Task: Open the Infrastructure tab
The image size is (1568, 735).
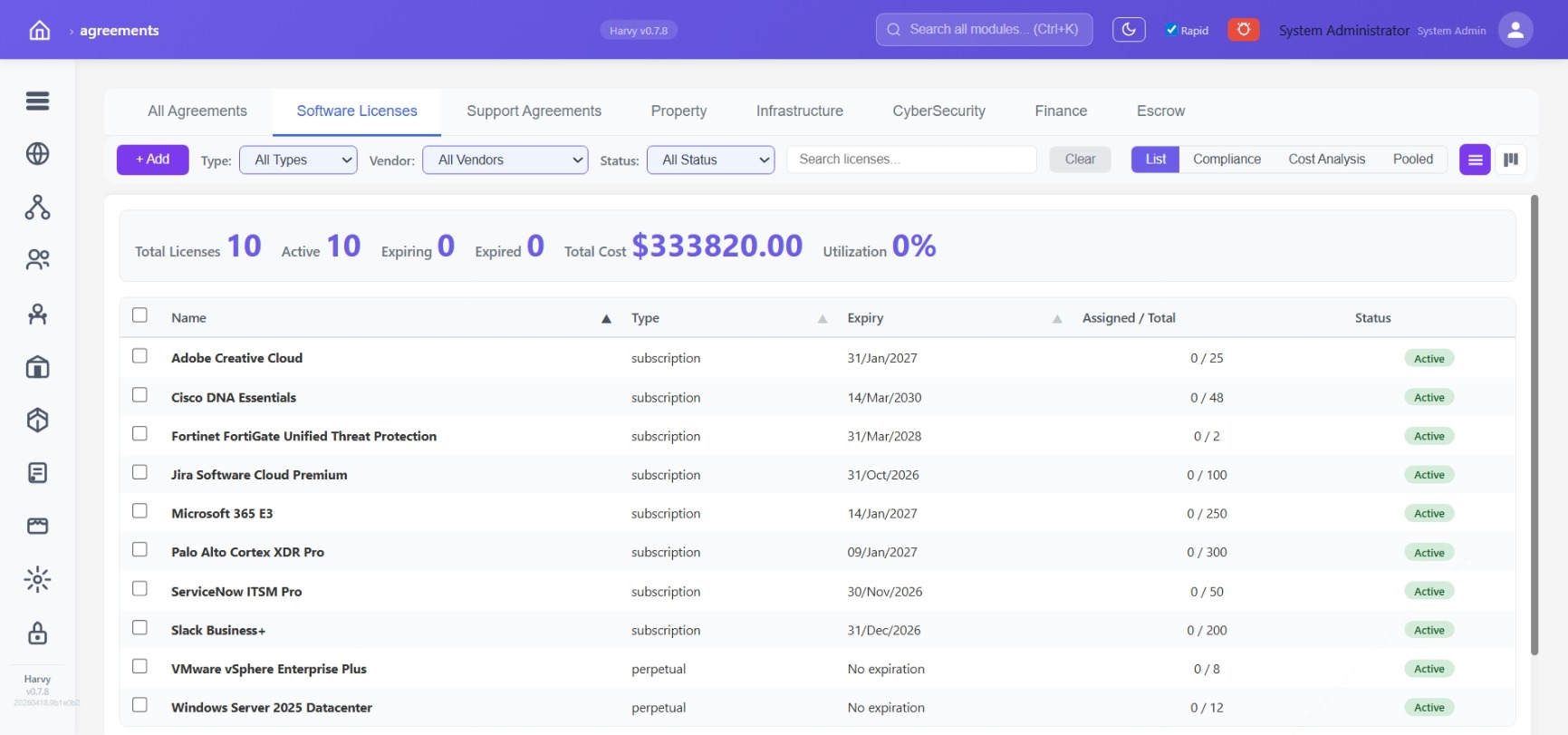Action: tap(800, 111)
